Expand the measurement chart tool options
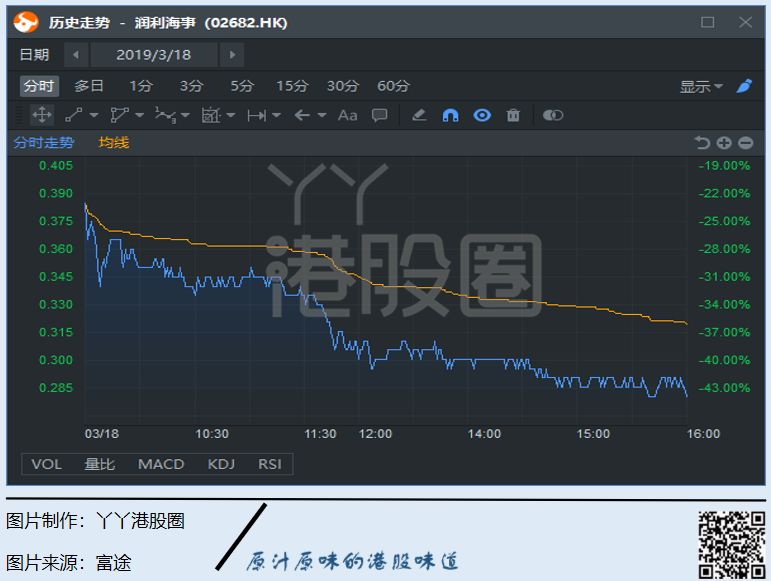This screenshot has height=581, width=771. tap(231, 116)
